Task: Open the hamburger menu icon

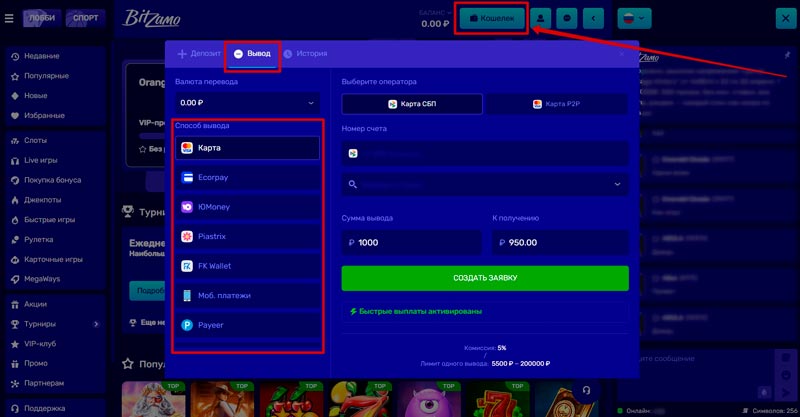Action: 9,18
